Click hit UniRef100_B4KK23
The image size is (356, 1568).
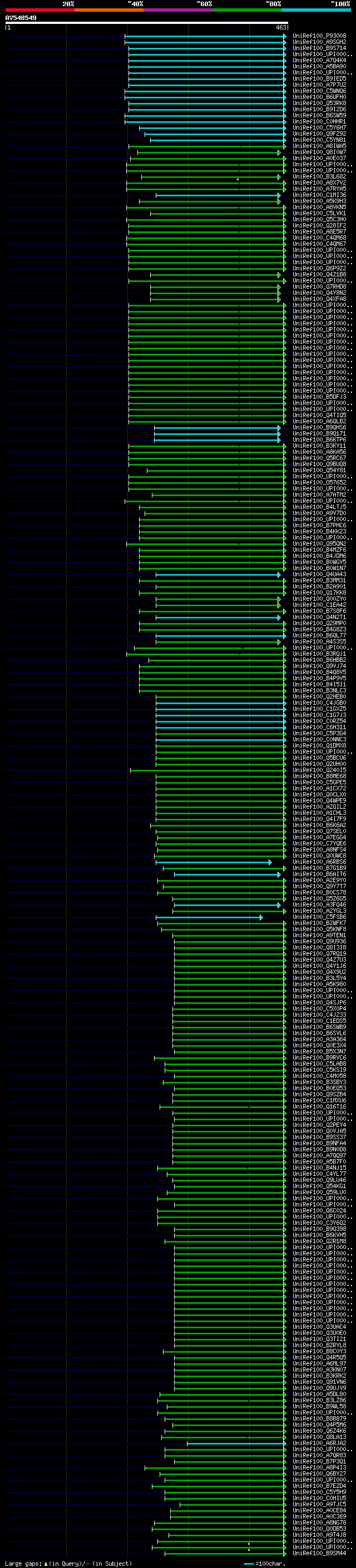[319, 531]
